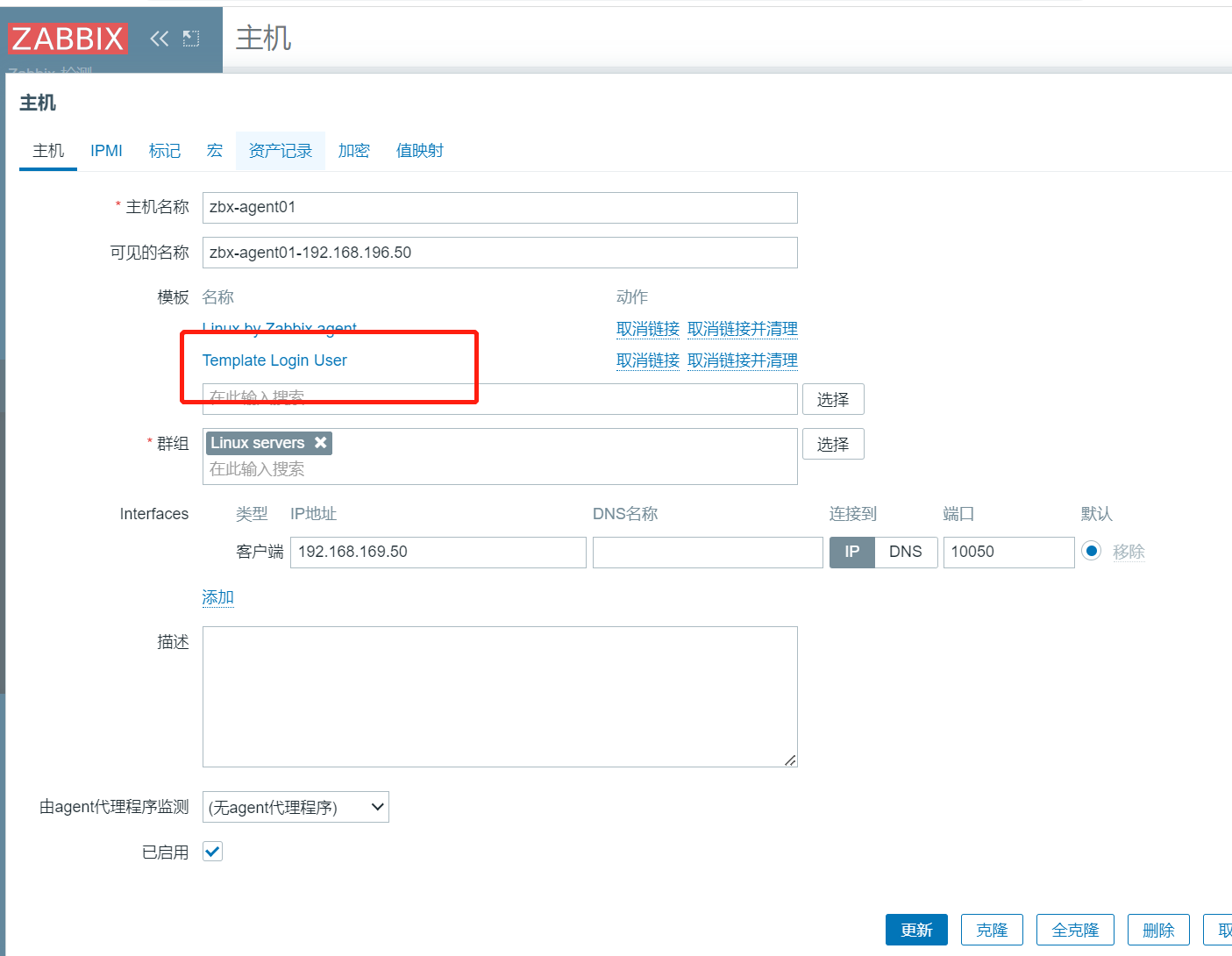
Task: Unlink Template Login User via 取消链接
Action: pos(648,360)
